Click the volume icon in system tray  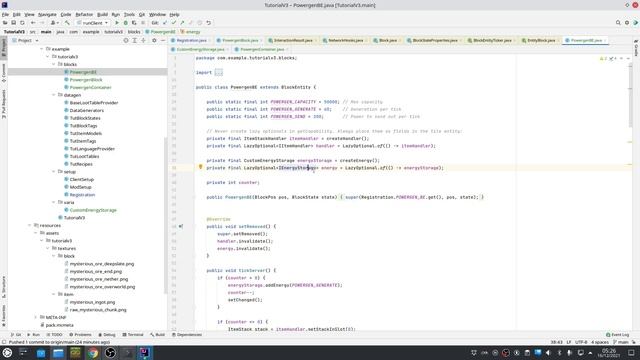tap(548, 353)
